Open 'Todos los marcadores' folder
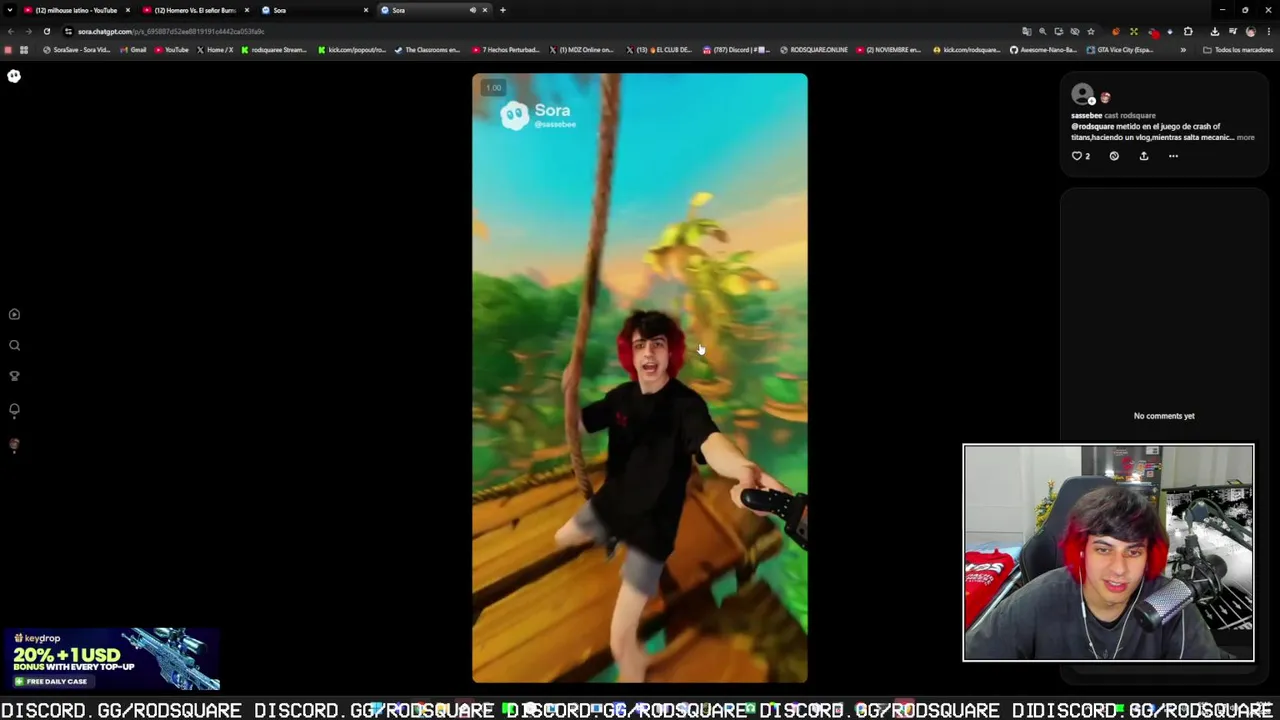1280x720 pixels. 1238,50
